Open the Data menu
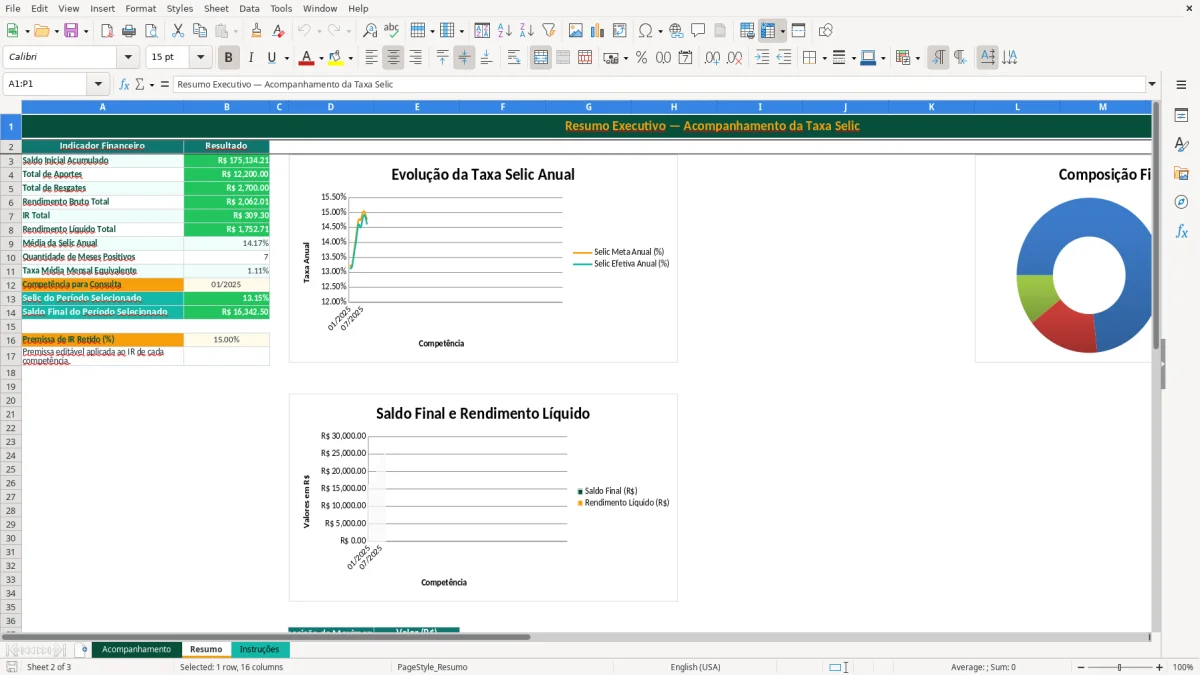This screenshot has height=675, width=1200. pyautogui.click(x=249, y=8)
